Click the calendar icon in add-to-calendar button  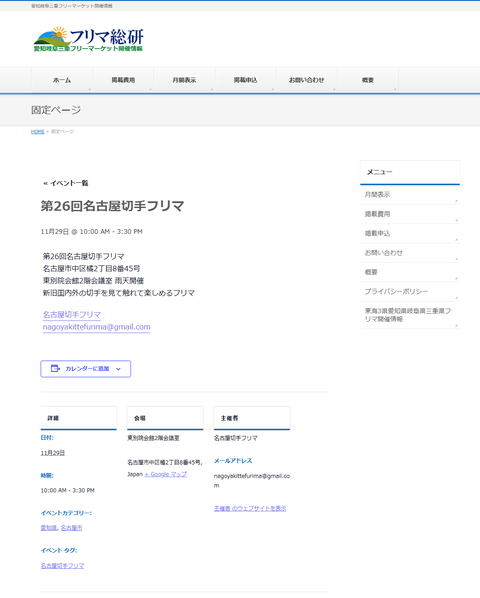(55, 368)
